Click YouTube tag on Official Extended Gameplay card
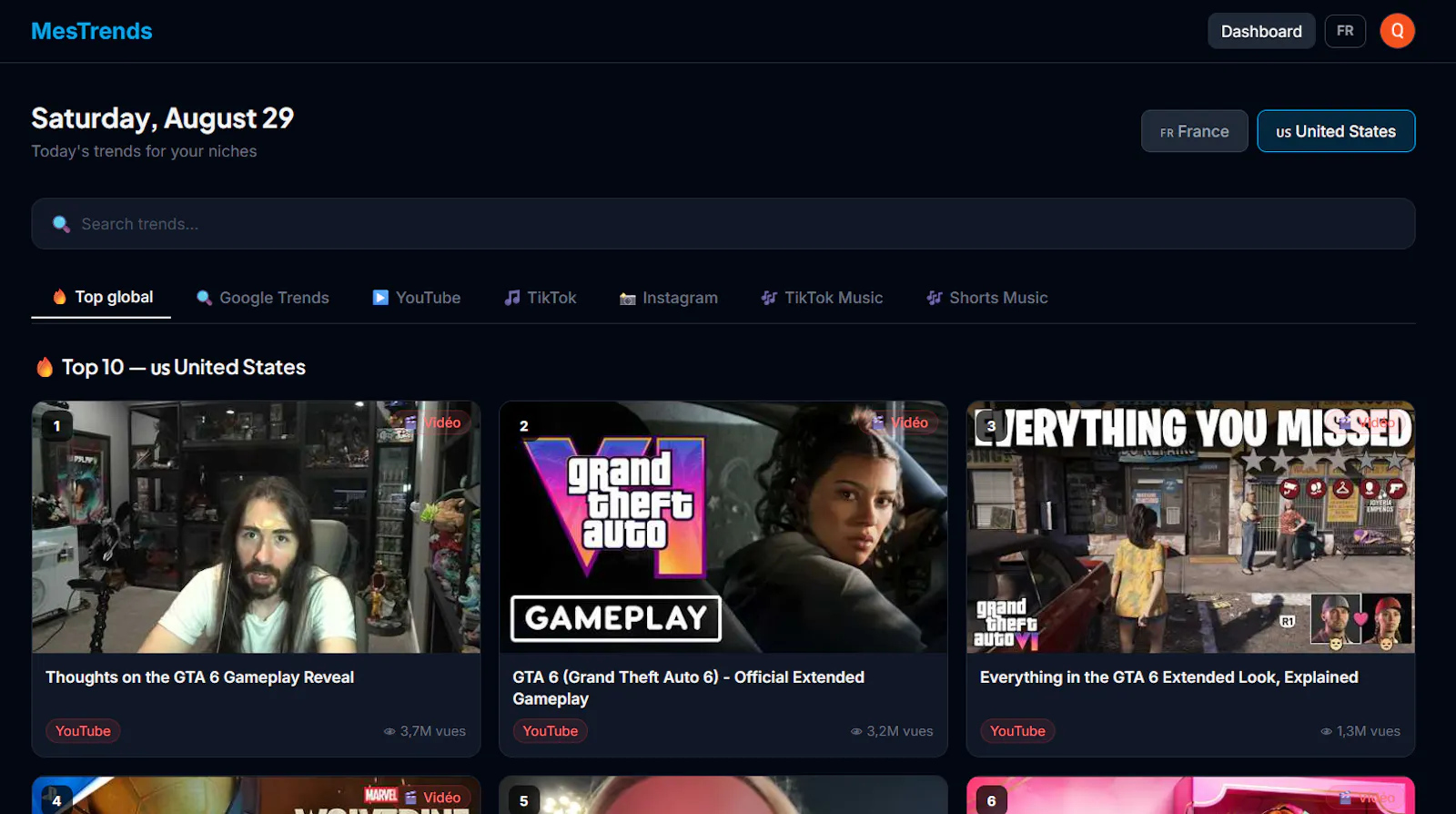 pos(551,731)
